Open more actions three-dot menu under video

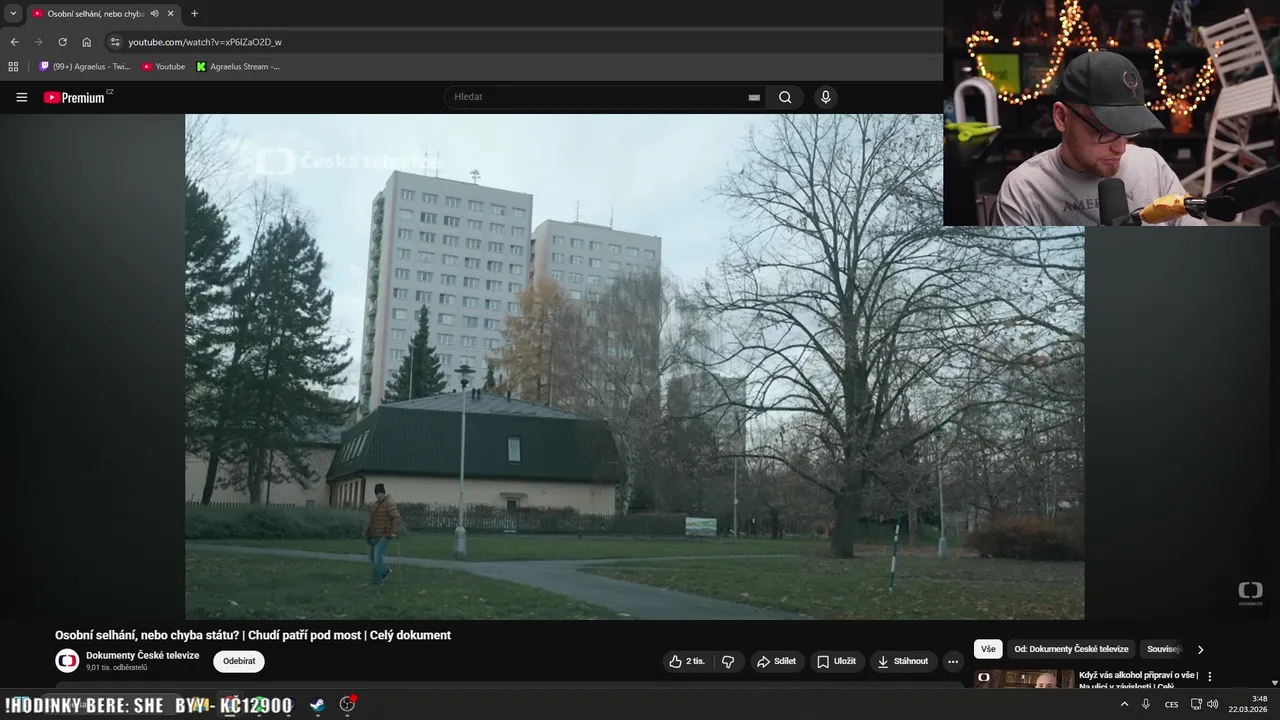tap(952, 661)
